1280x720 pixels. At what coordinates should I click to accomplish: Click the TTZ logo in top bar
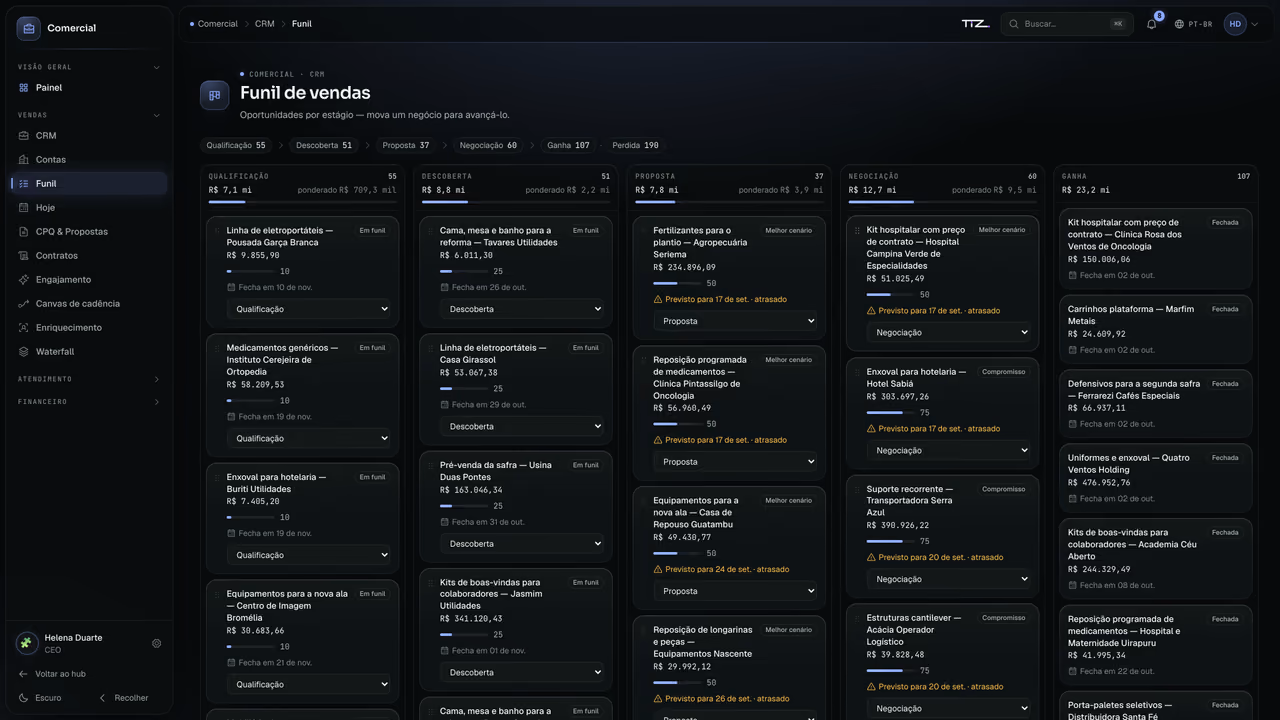tap(975, 24)
